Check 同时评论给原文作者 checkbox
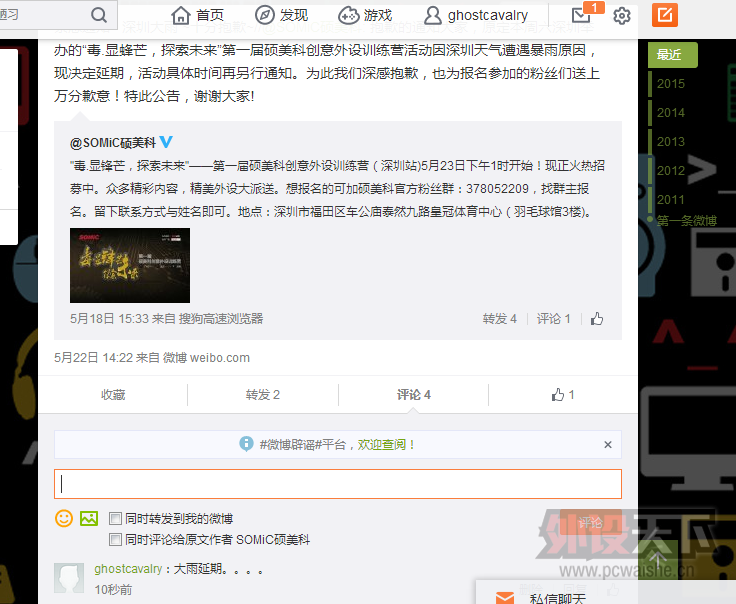 pyautogui.click(x=115, y=539)
